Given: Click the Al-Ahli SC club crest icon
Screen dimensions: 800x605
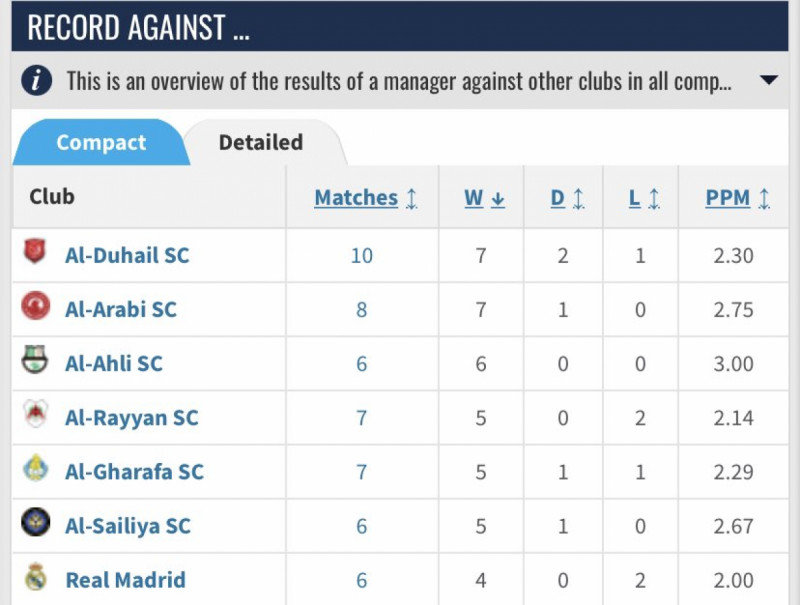Looking at the screenshot, I should (35, 362).
